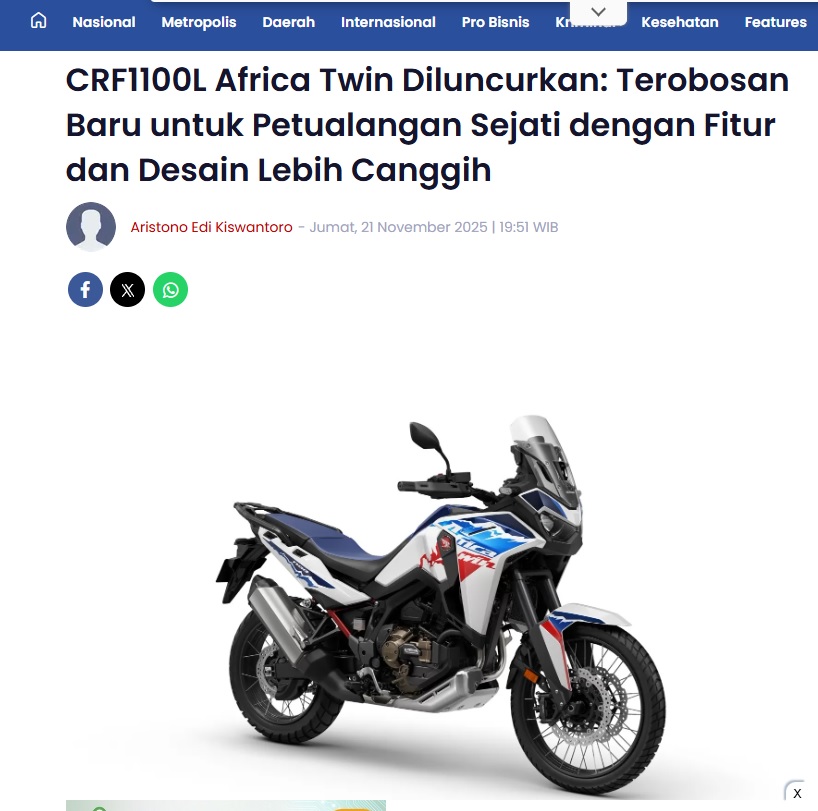Close the bottom ad with X
This screenshot has width=818, height=811.
click(x=797, y=793)
